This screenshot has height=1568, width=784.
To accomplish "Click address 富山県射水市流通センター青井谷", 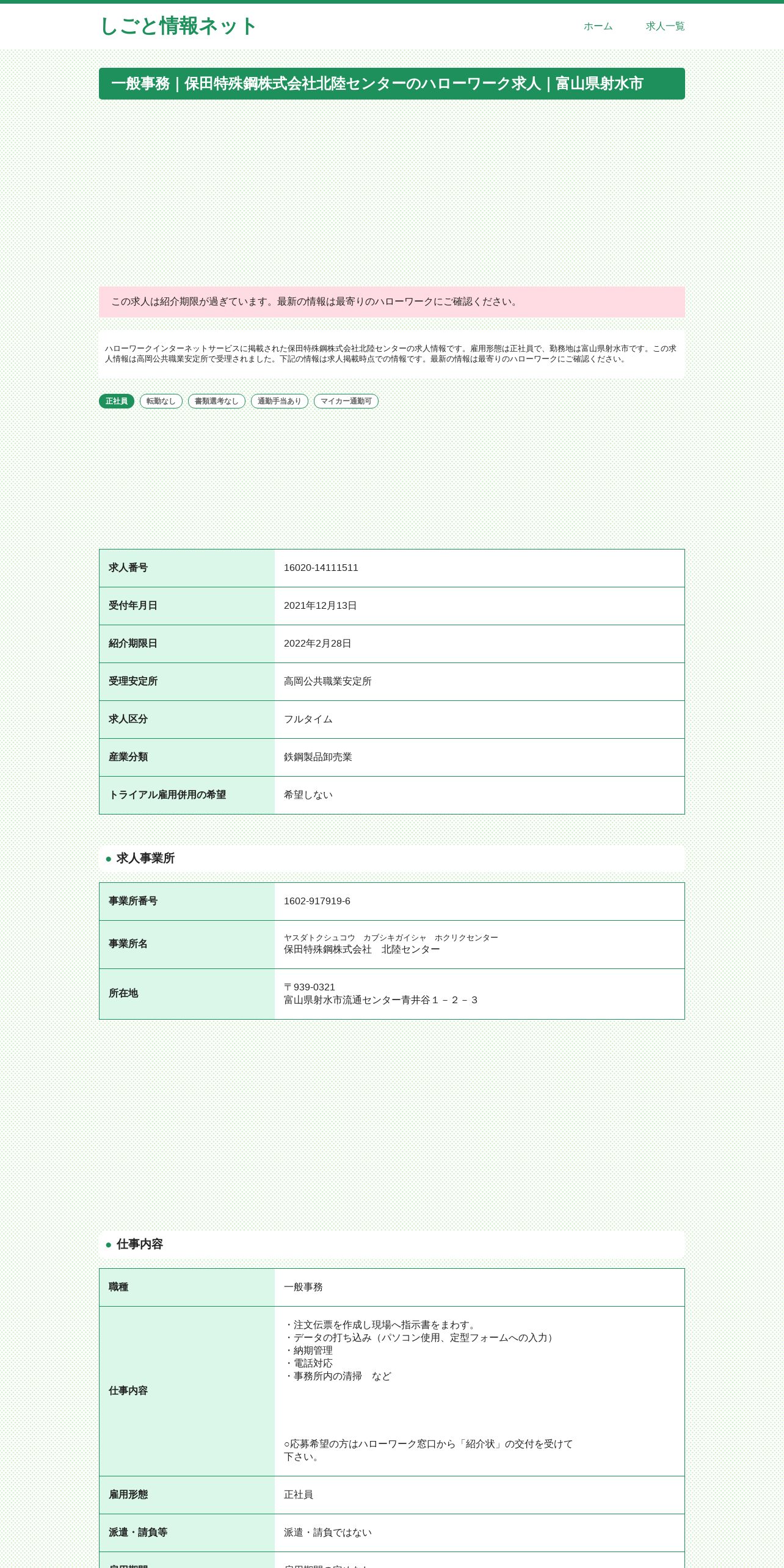I will pyautogui.click(x=381, y=1000).
